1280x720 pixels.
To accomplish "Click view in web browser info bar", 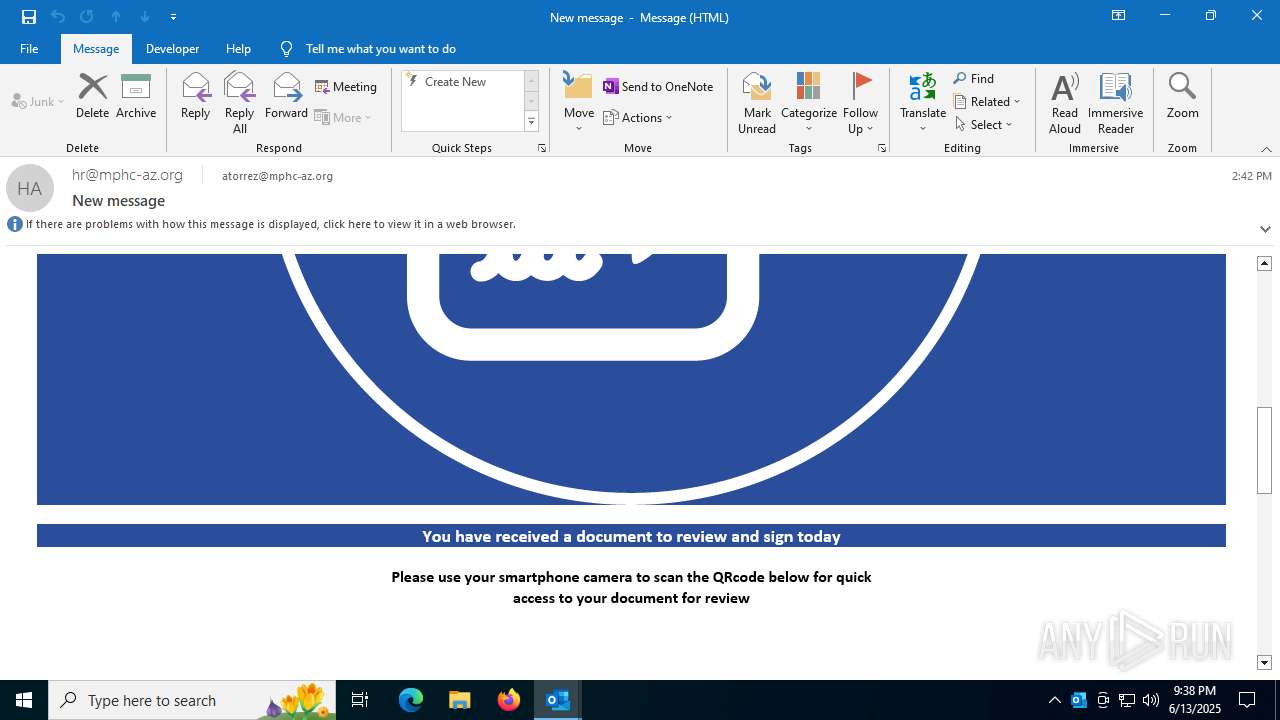I will [271, 225].
